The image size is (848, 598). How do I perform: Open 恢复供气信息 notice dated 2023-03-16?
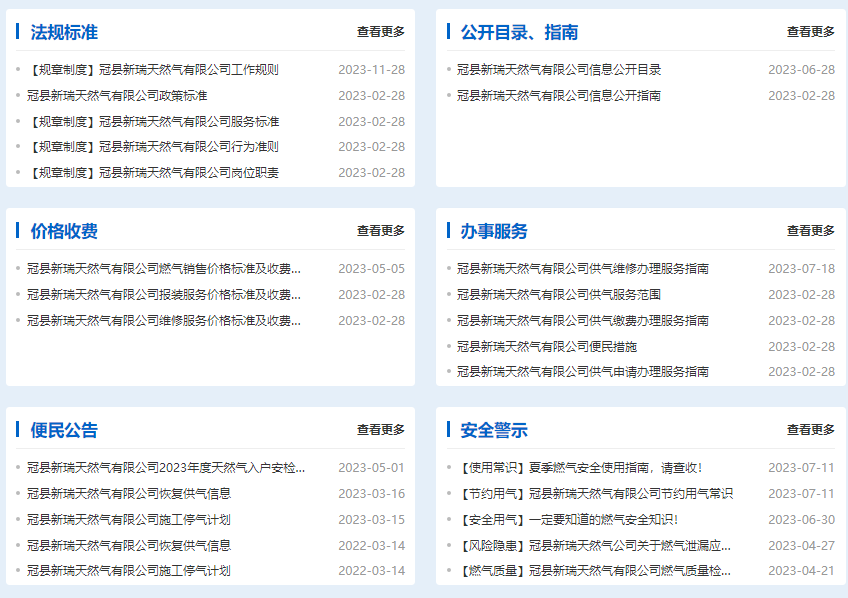coord(129,494)
